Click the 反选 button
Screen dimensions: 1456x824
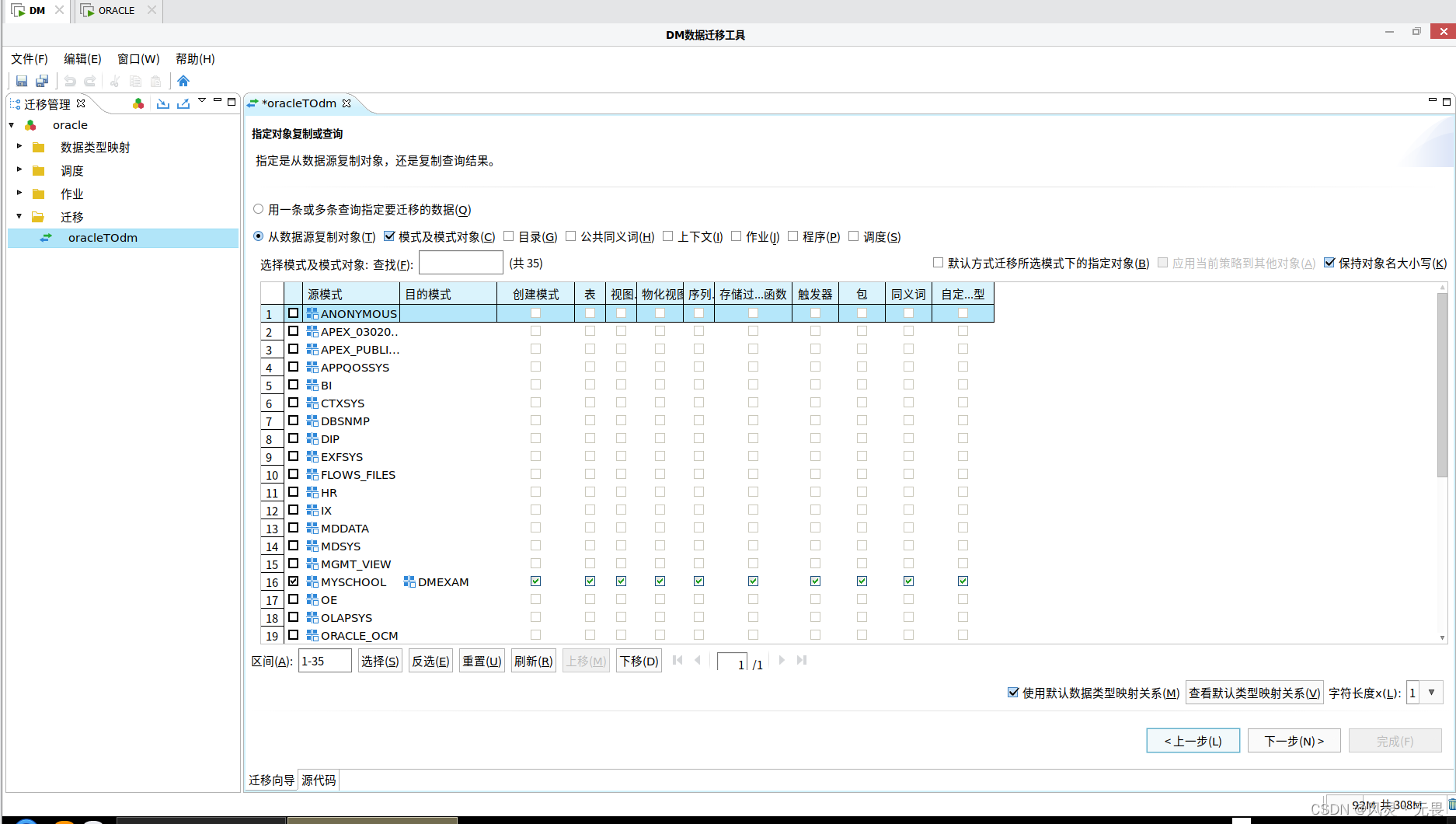click(x=430, y=660)
